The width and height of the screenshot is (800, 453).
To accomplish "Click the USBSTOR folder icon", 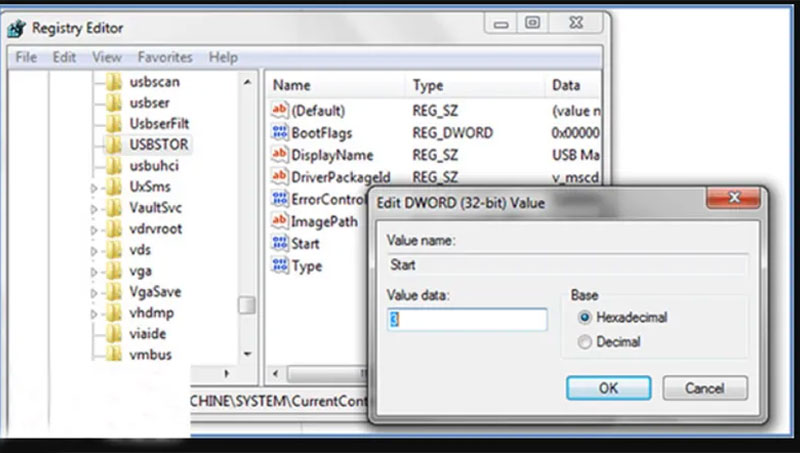I will pos(114,144).
